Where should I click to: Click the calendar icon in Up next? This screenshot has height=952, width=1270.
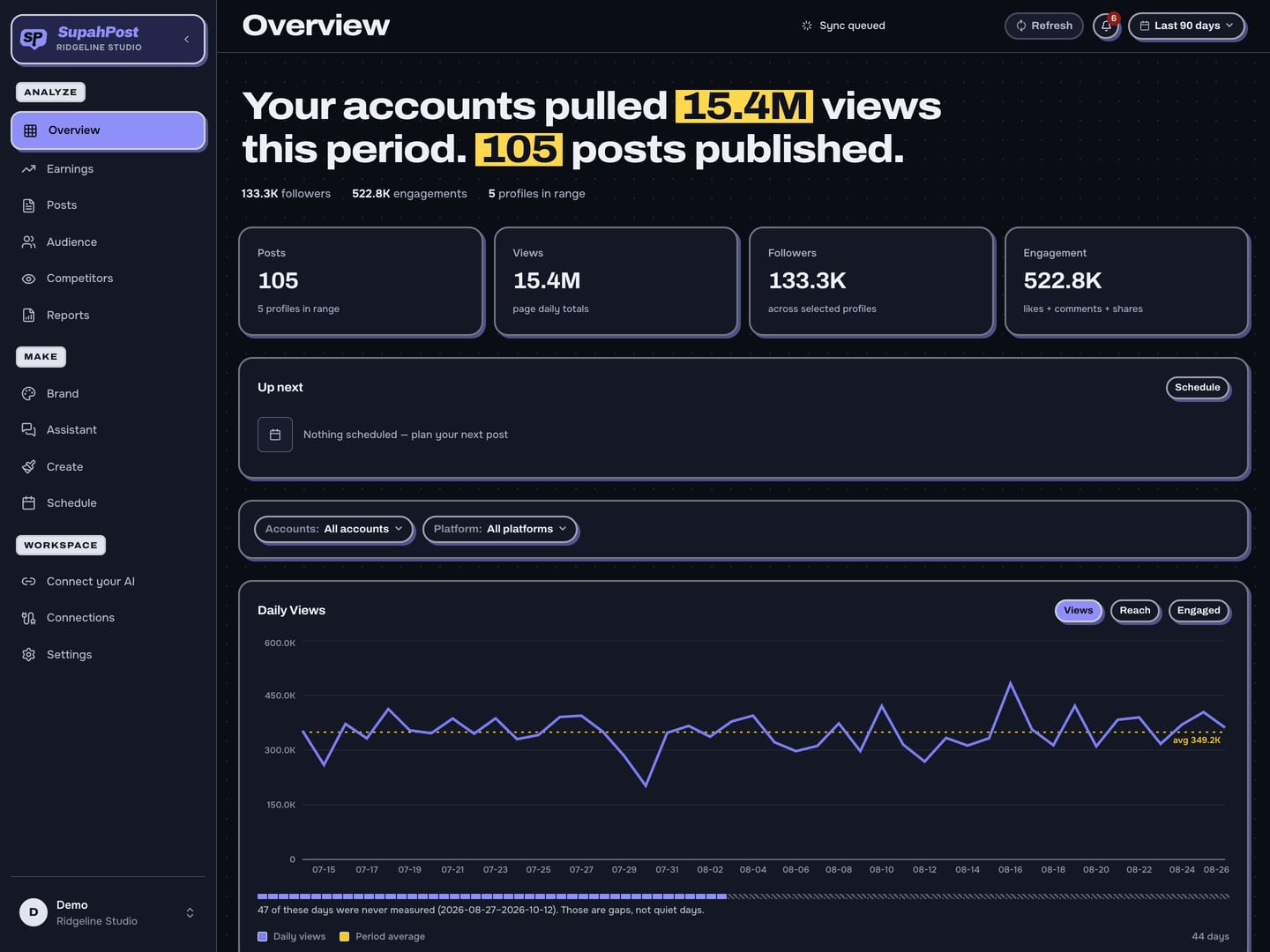click(275, 435)
